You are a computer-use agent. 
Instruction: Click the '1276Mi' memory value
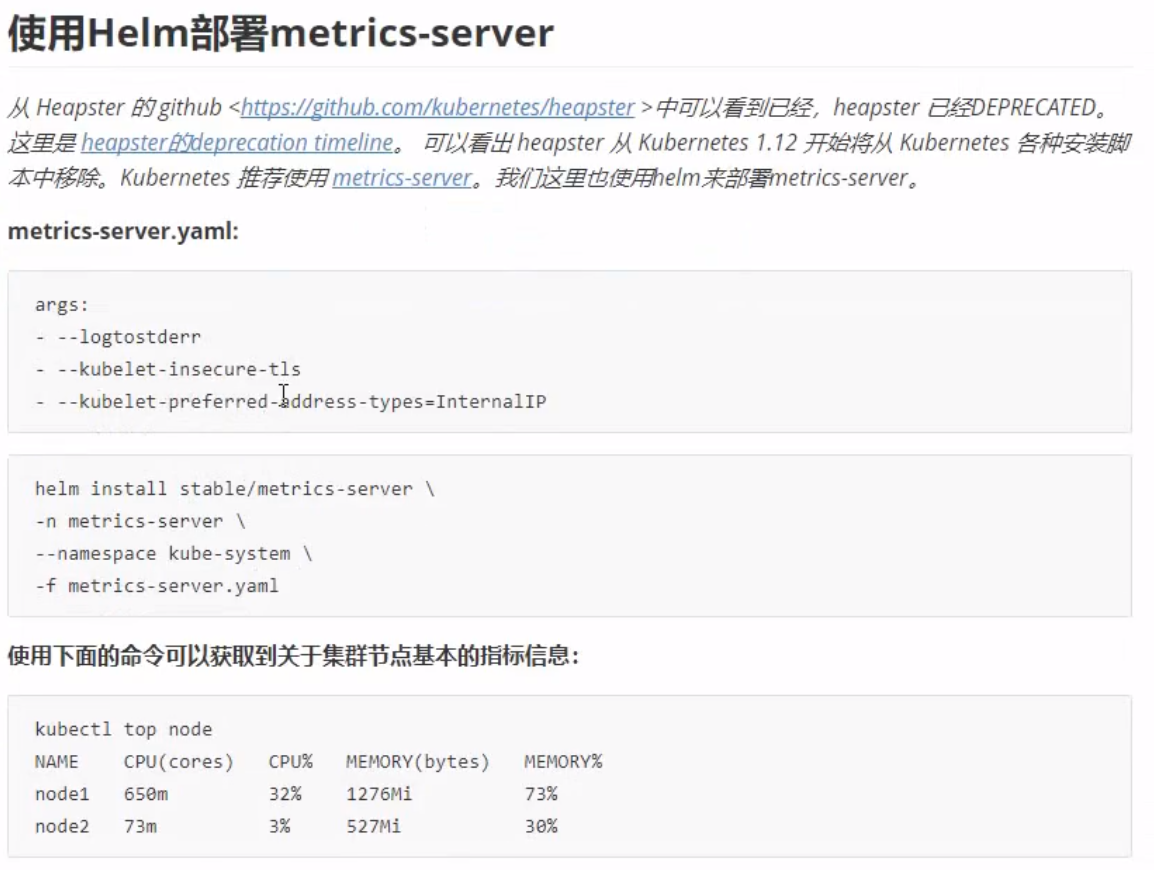click(379, 794)
